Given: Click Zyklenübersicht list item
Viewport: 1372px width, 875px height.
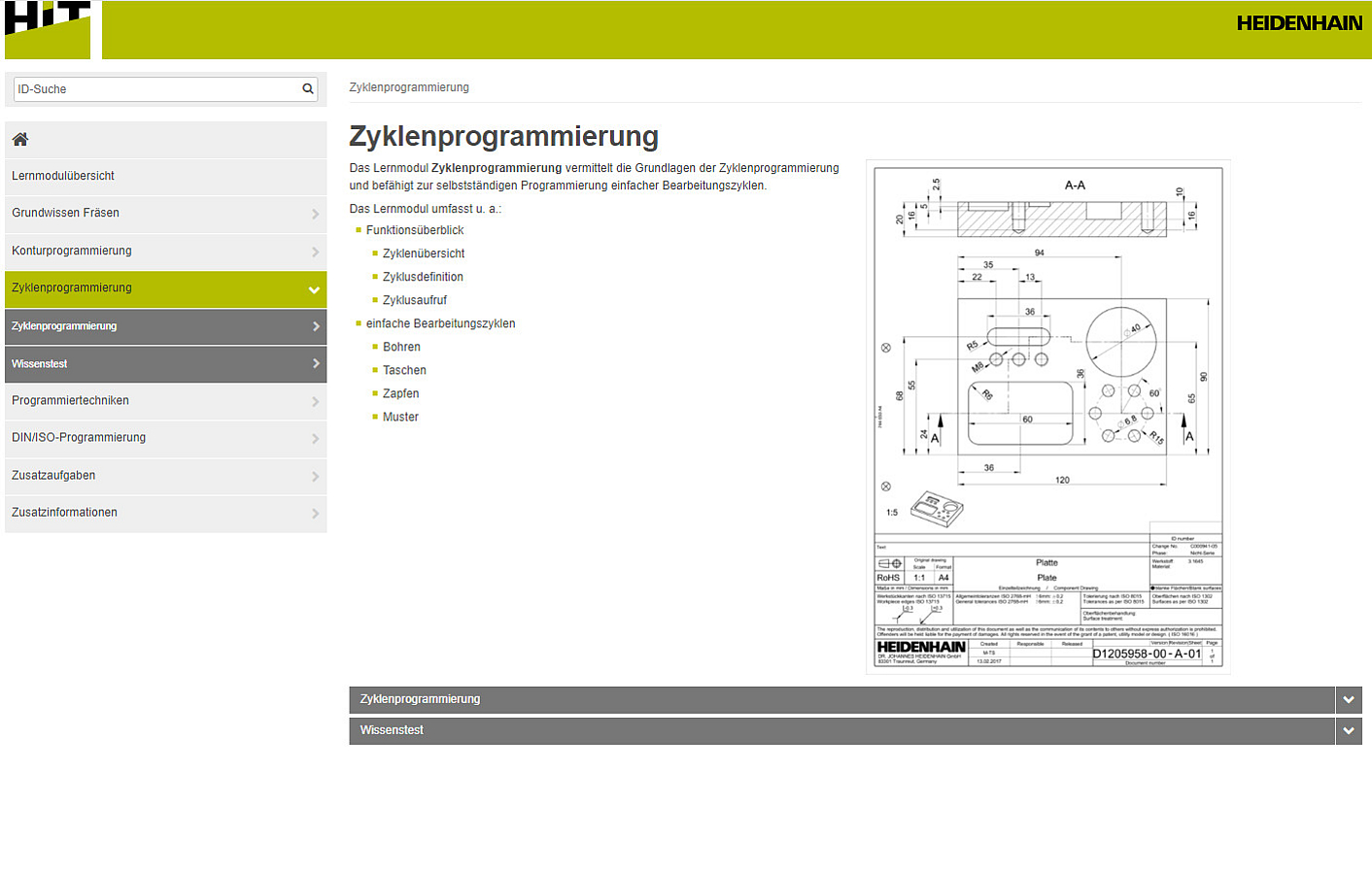Looking at the screenshot, I should coord(424,253).
